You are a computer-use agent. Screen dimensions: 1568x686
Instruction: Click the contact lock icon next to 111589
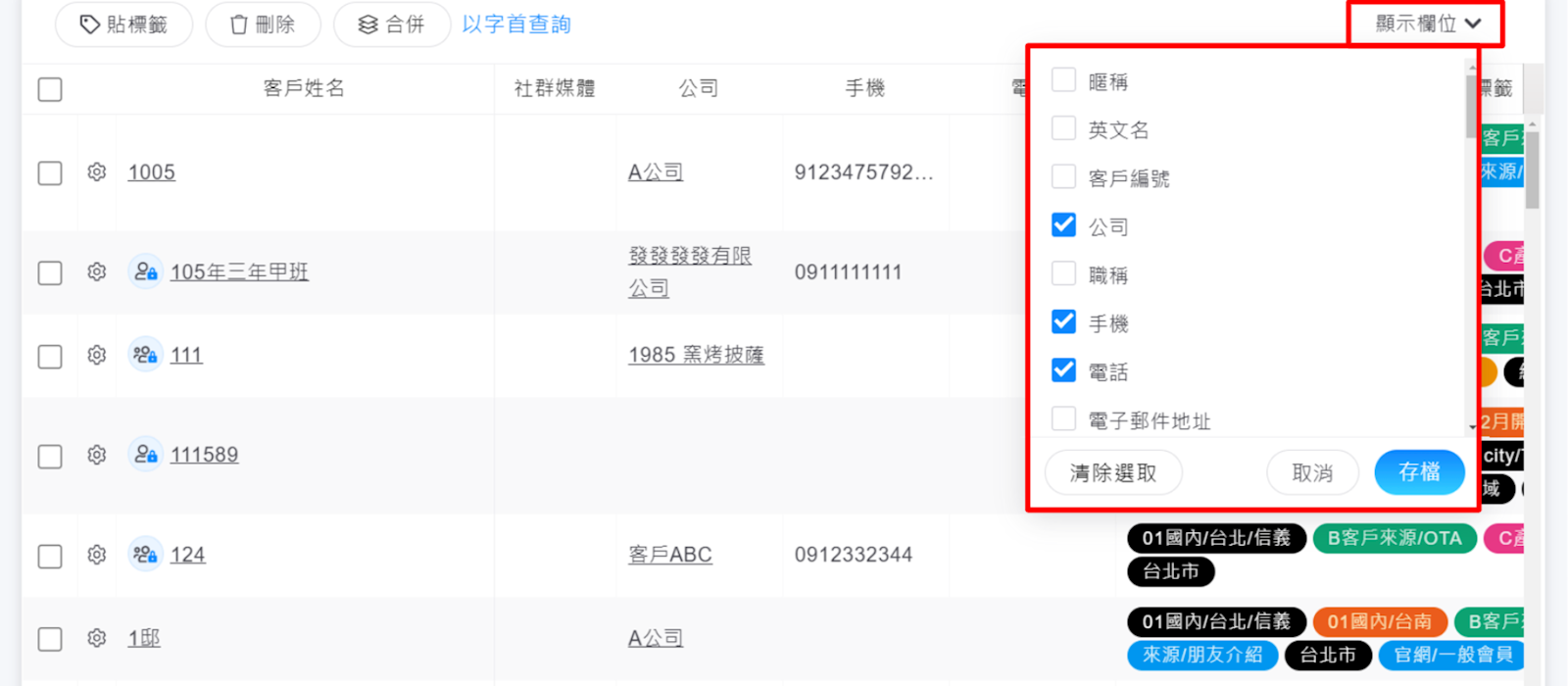click(x=145, y=455)
